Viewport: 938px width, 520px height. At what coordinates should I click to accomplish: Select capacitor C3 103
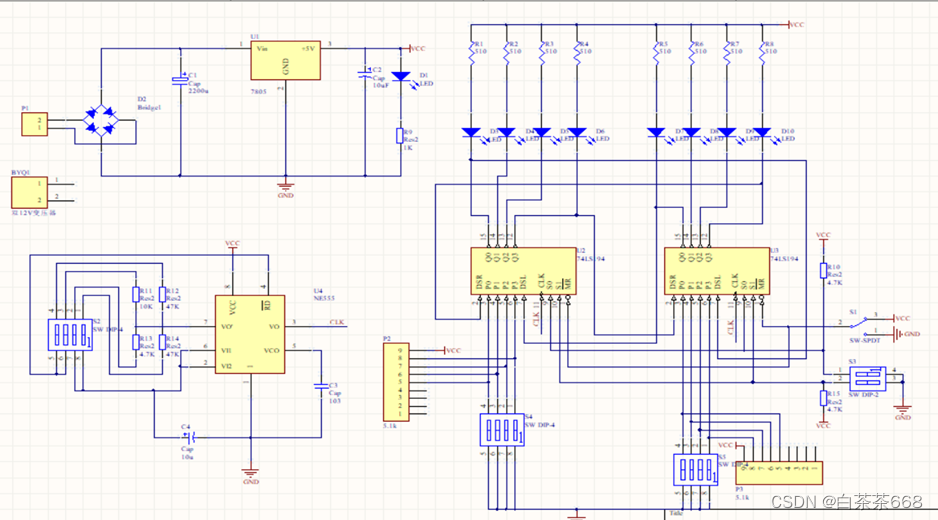click(x=321, y=387)
